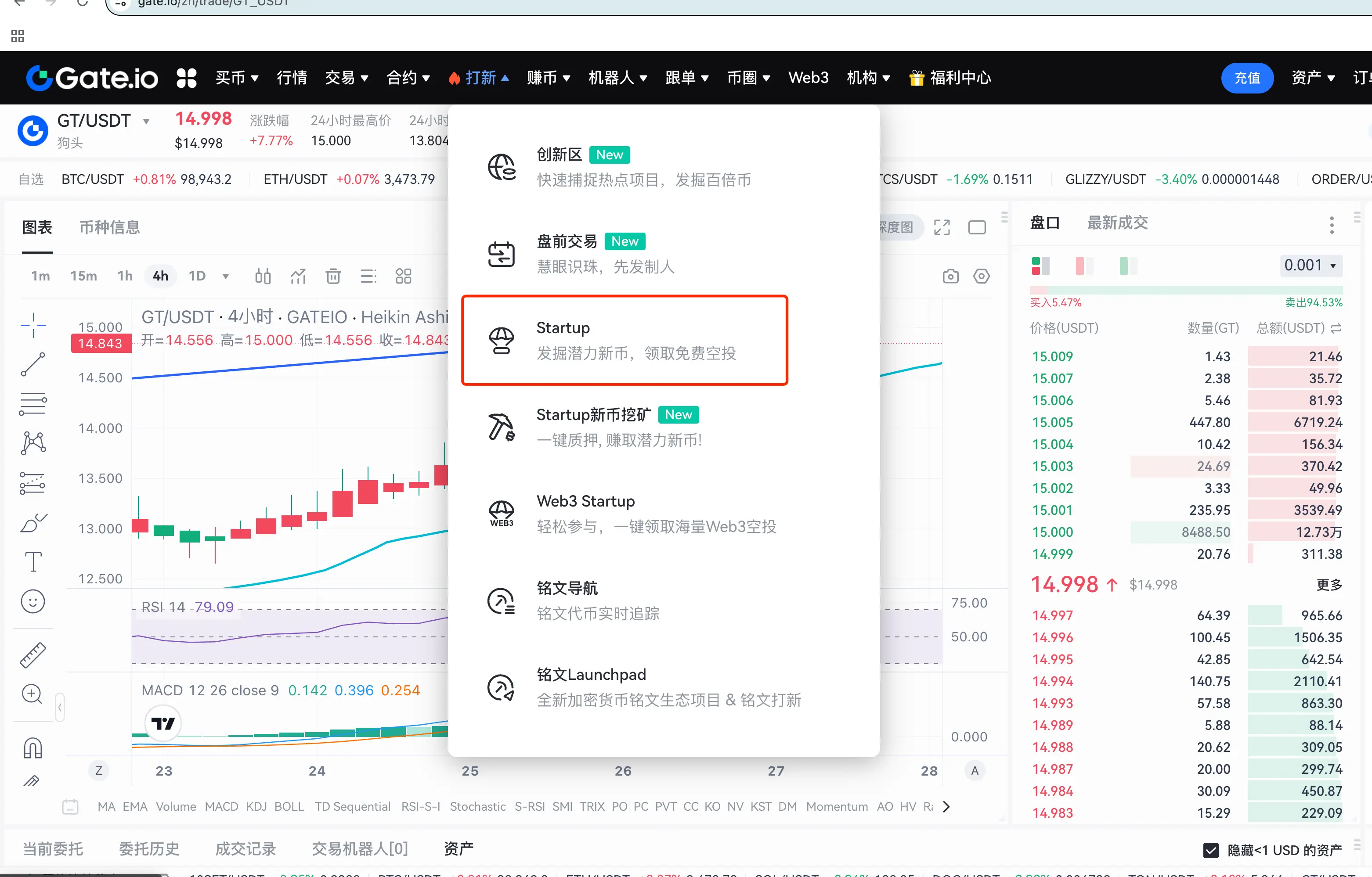1372x877 pixels.
Task: Toggle hide assets under 1 USD checkbox
Action: tap(1211, 850)
